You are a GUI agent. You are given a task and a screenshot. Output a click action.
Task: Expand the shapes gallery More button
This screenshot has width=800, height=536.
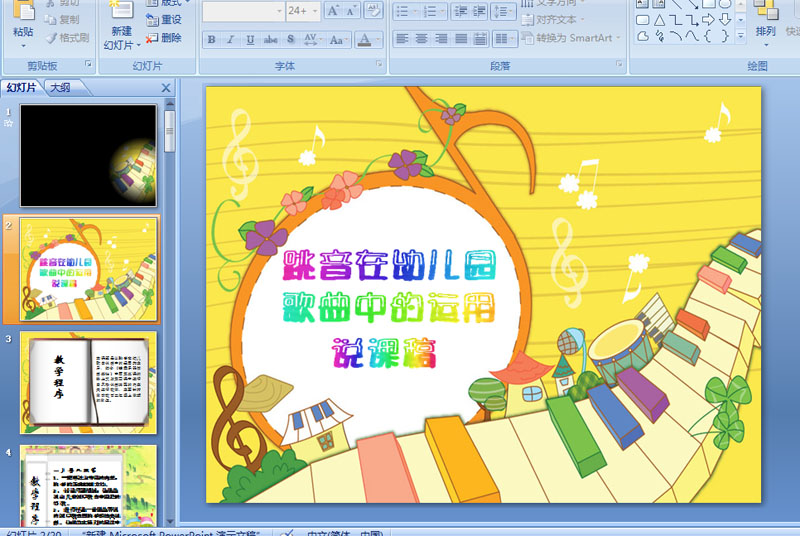click(741, 36)
